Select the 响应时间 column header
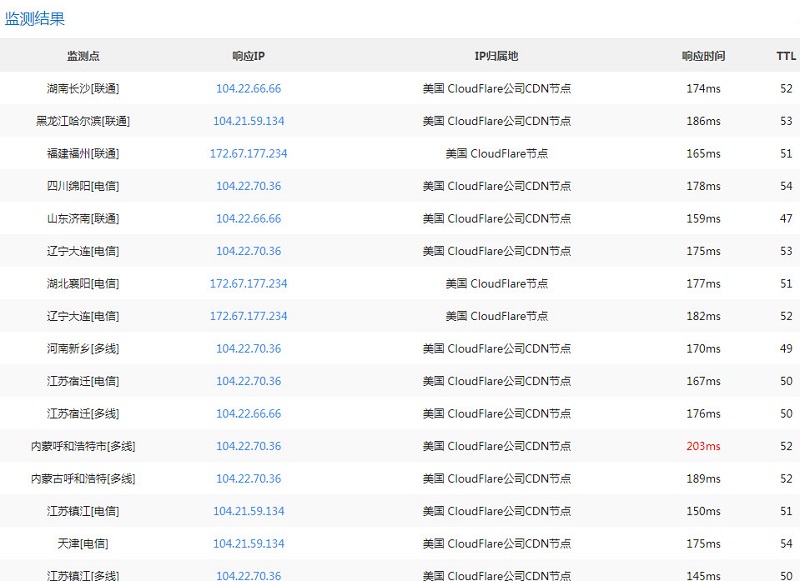 [704, 56]
